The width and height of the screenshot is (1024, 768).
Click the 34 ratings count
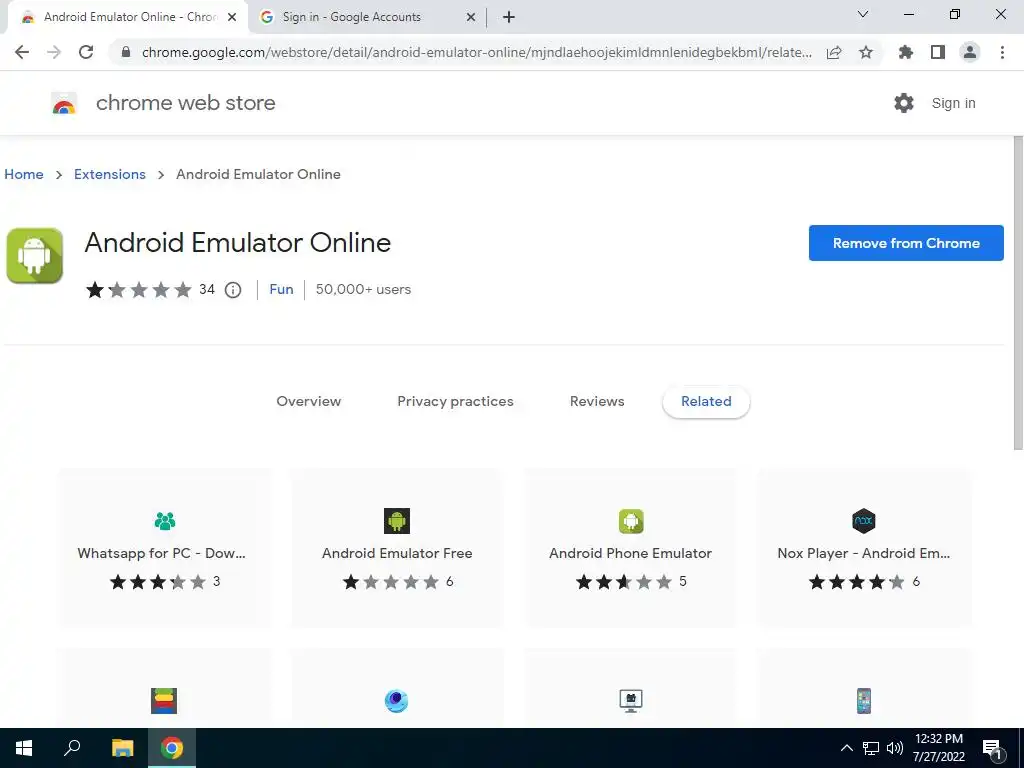[x=206, y=289]
